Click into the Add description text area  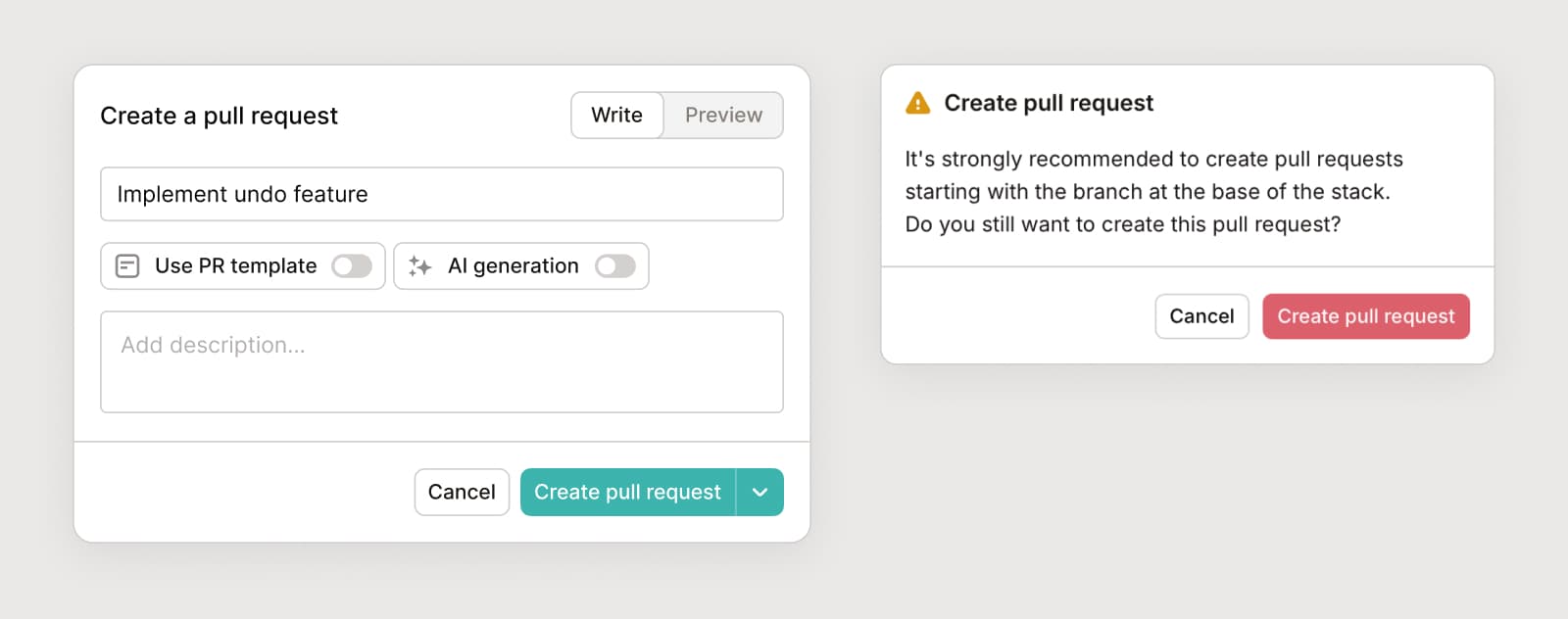click(x=441, y=362)
